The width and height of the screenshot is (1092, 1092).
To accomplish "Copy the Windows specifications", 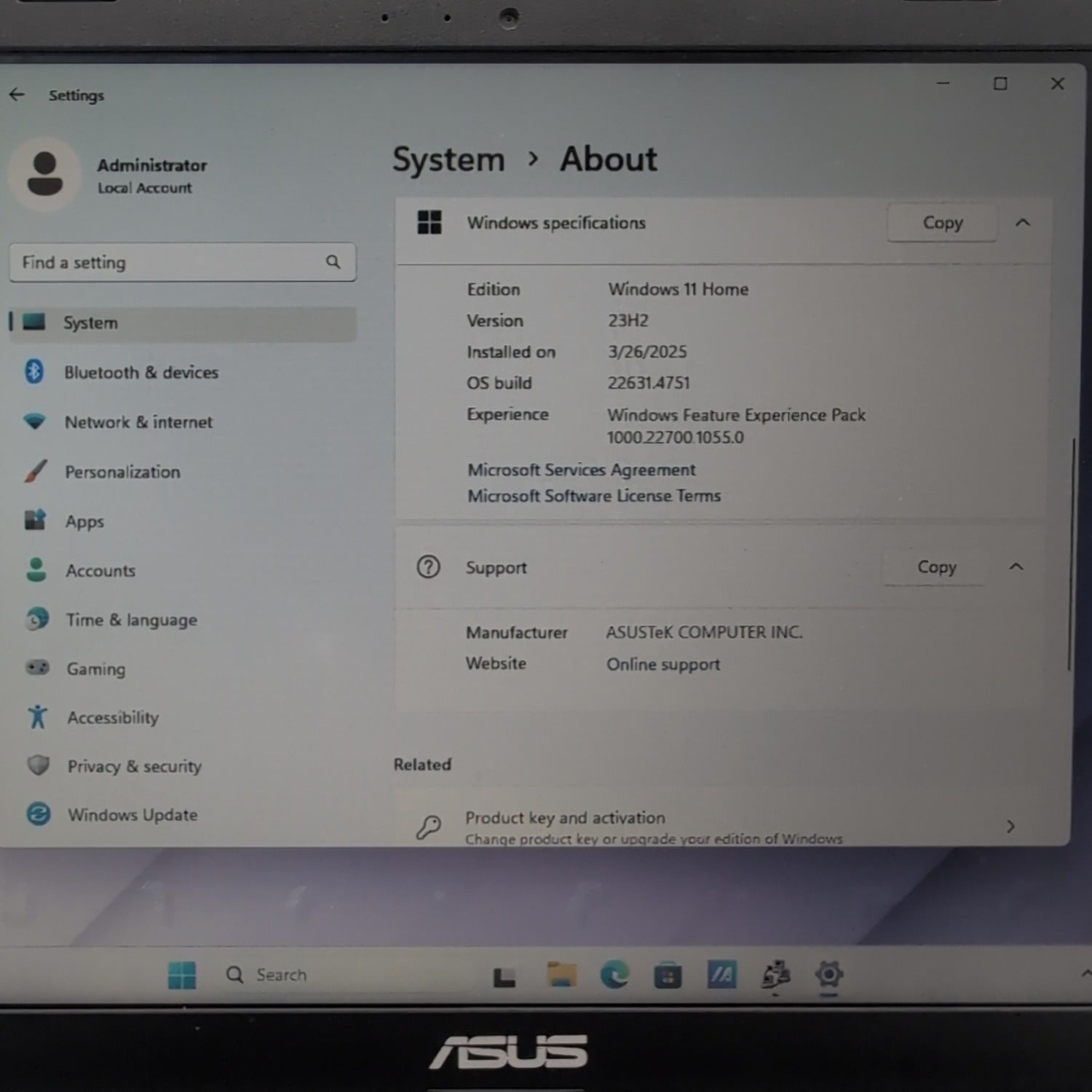I will 942,223.
